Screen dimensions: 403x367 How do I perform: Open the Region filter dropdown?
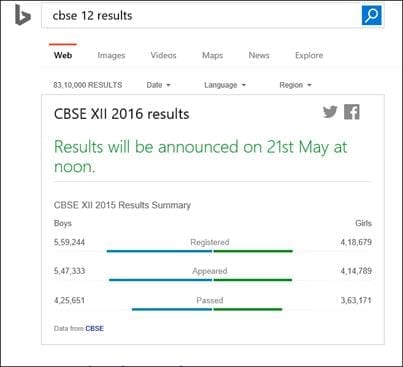(295, 85)
